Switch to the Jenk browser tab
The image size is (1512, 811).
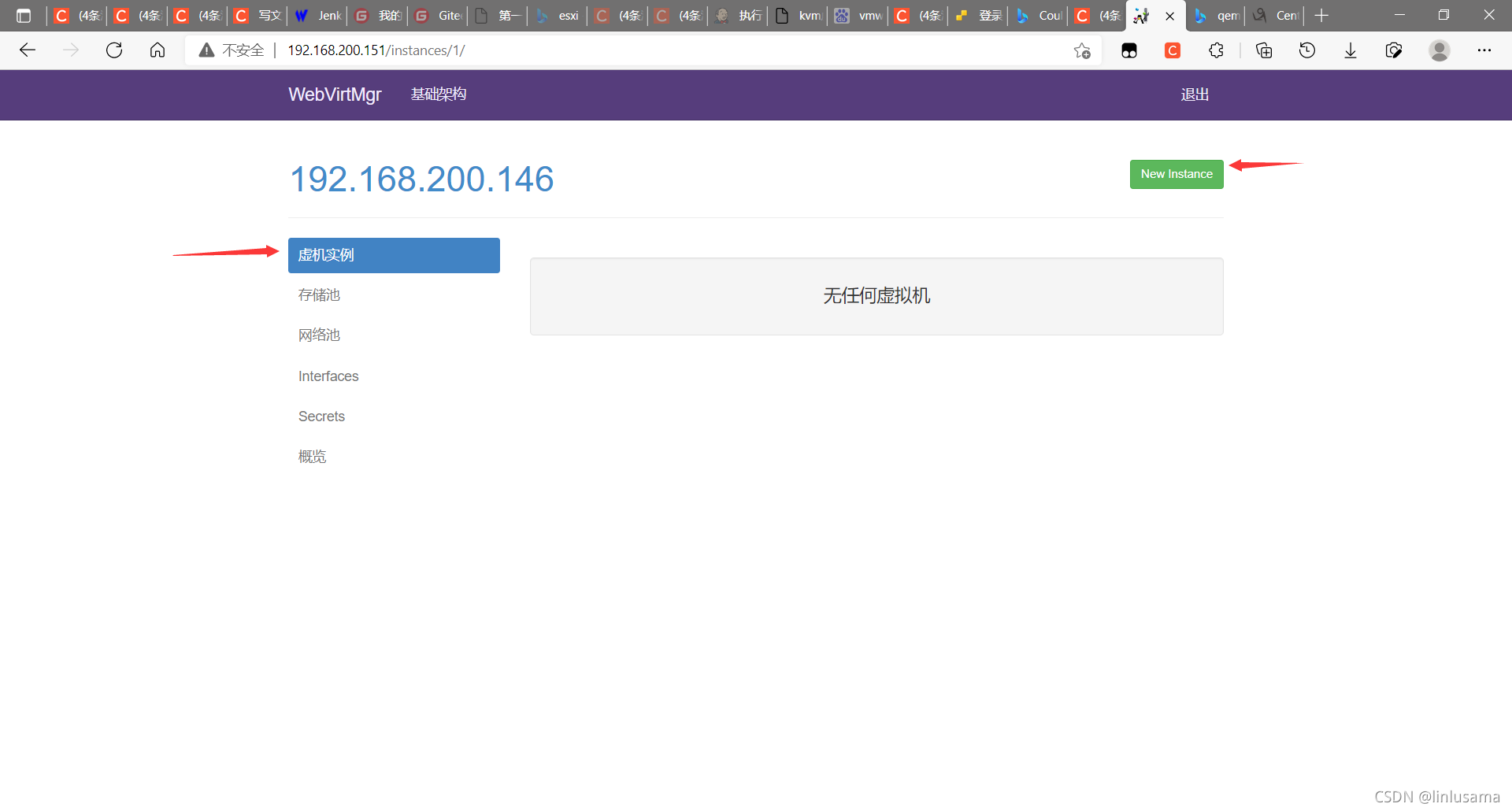317,16
